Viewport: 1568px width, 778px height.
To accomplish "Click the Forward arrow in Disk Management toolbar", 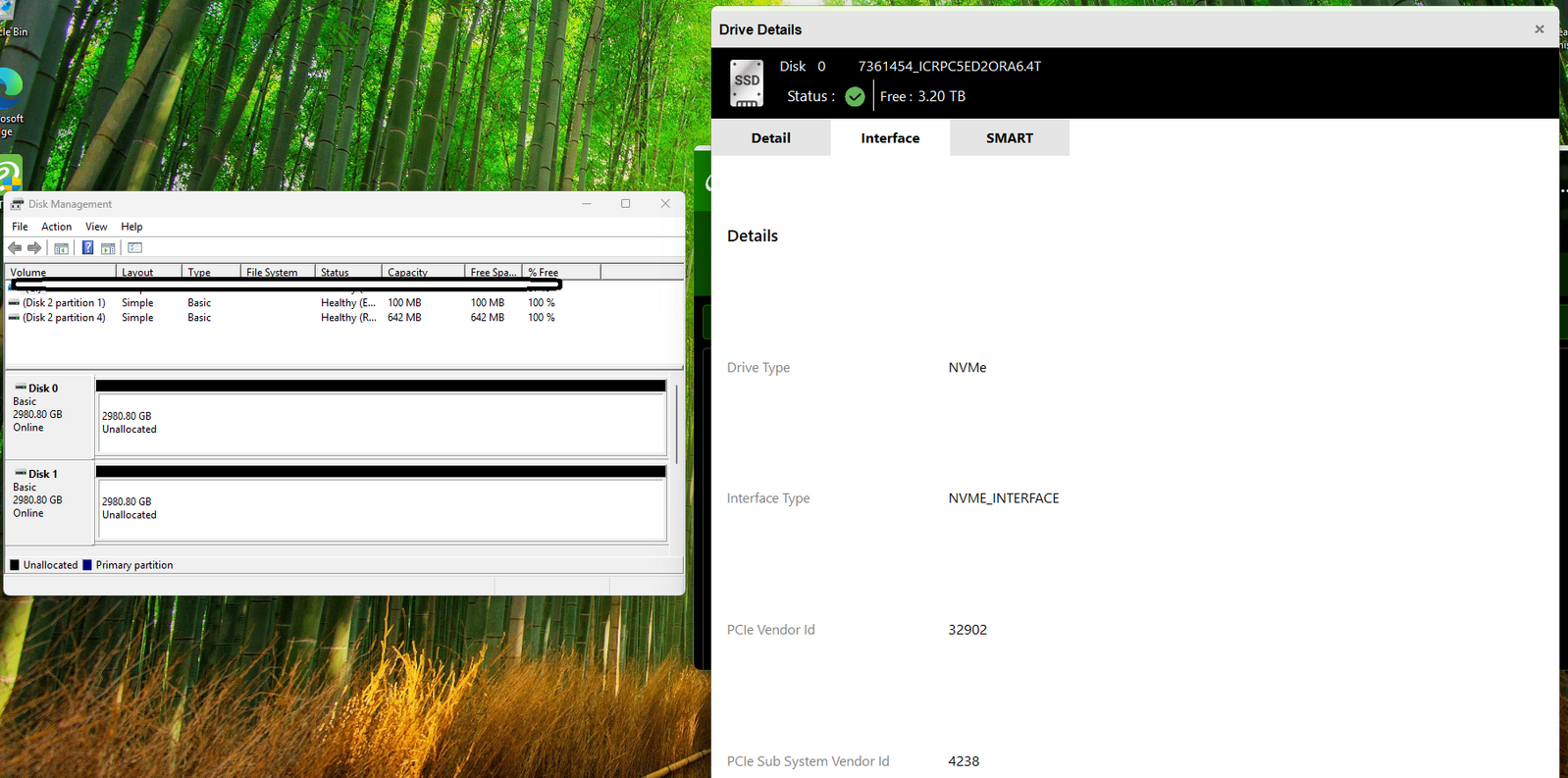I will [34, 248].
